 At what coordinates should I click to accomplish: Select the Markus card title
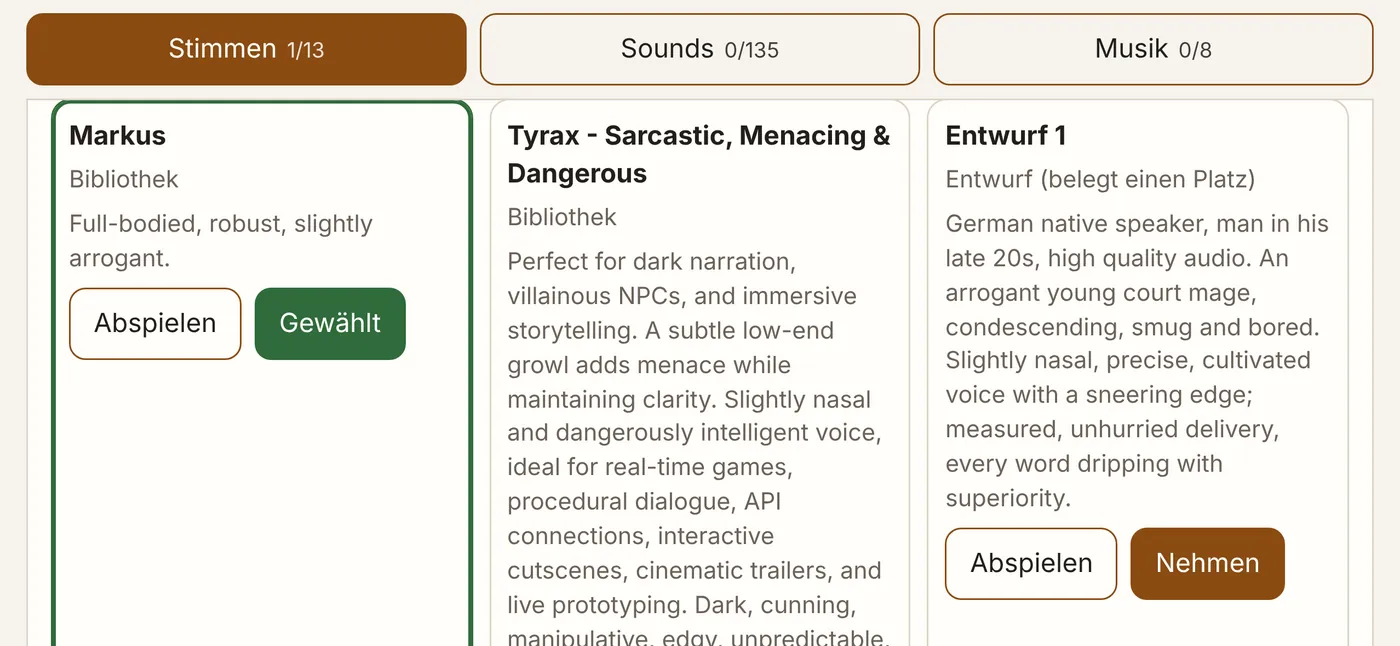coord(118,135)
